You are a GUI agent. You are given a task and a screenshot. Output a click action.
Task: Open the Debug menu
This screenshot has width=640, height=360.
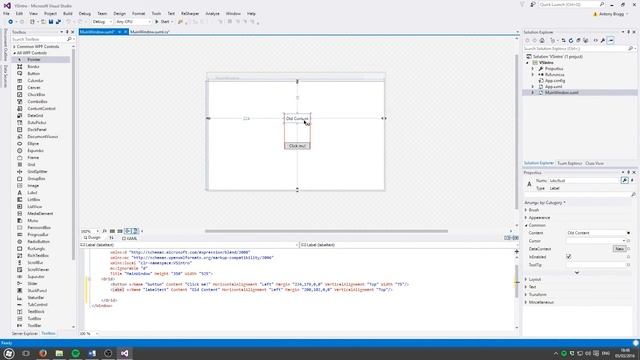(x=84, y=13)
